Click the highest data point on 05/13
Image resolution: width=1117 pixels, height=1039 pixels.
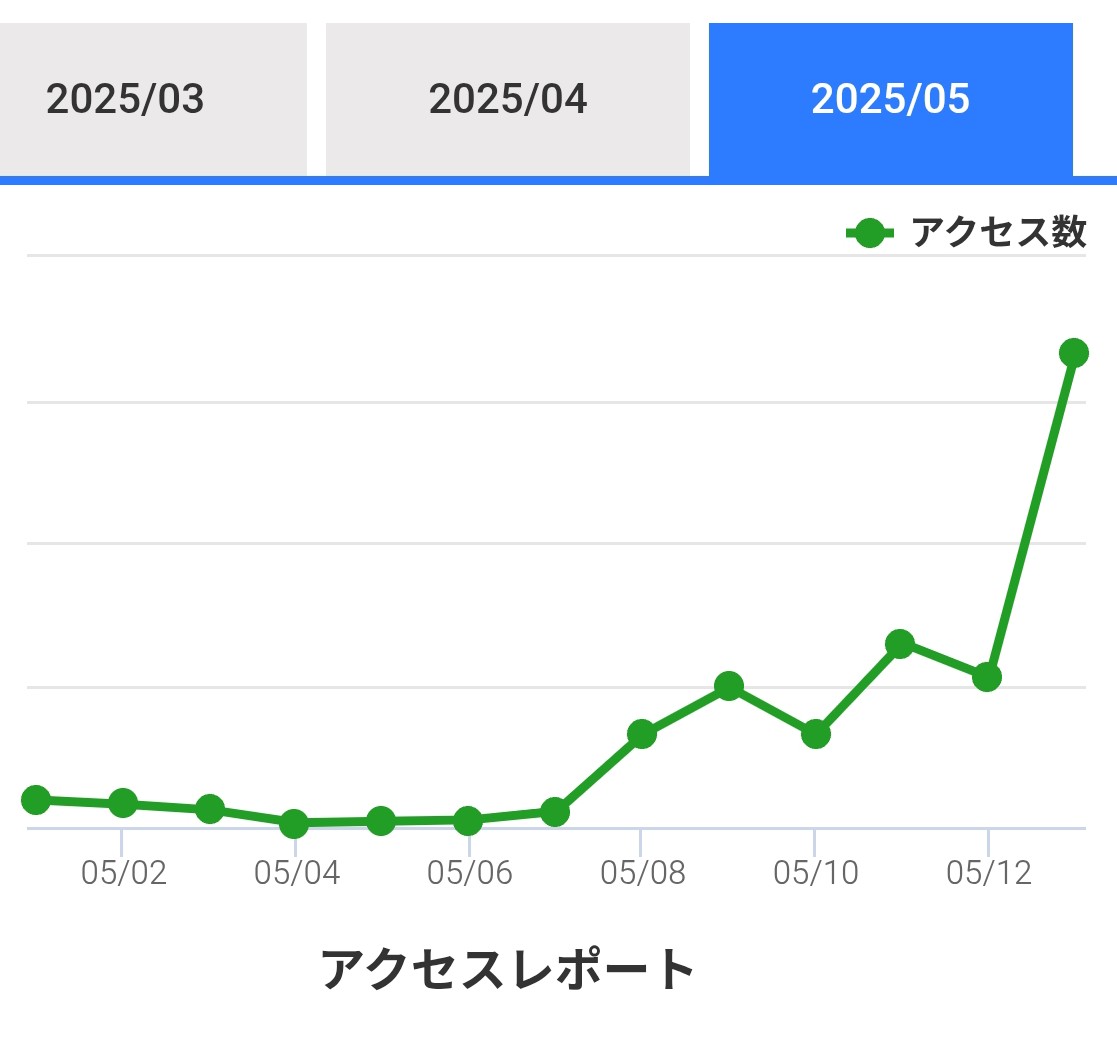point(1074,353)
